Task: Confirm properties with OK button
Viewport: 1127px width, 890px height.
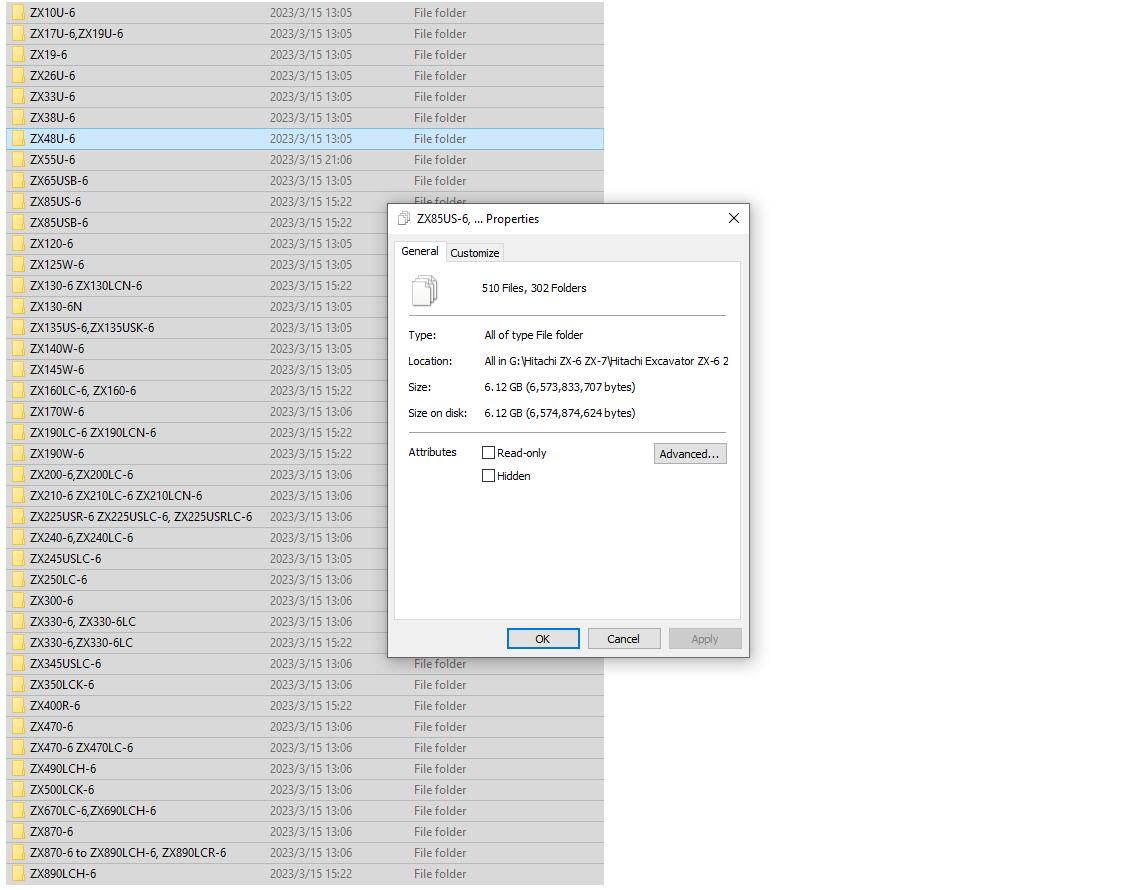Action: (543, 639)
